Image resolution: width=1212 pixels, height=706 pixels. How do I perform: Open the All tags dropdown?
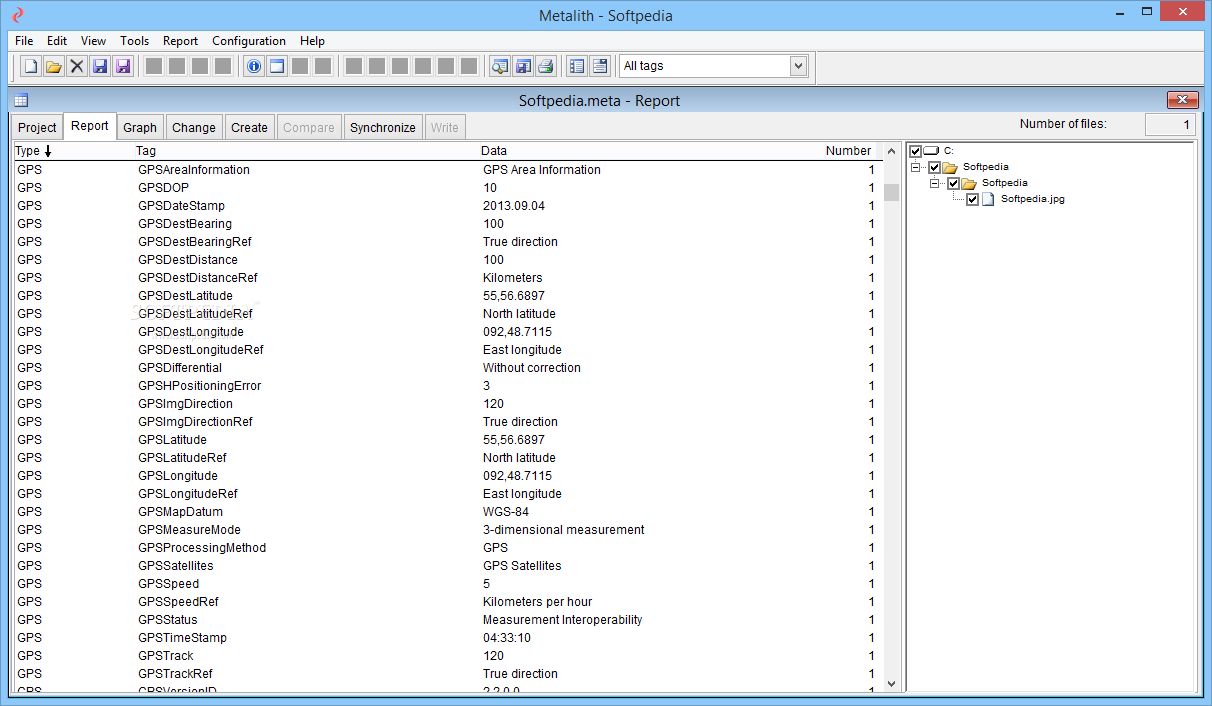(798, 66)
